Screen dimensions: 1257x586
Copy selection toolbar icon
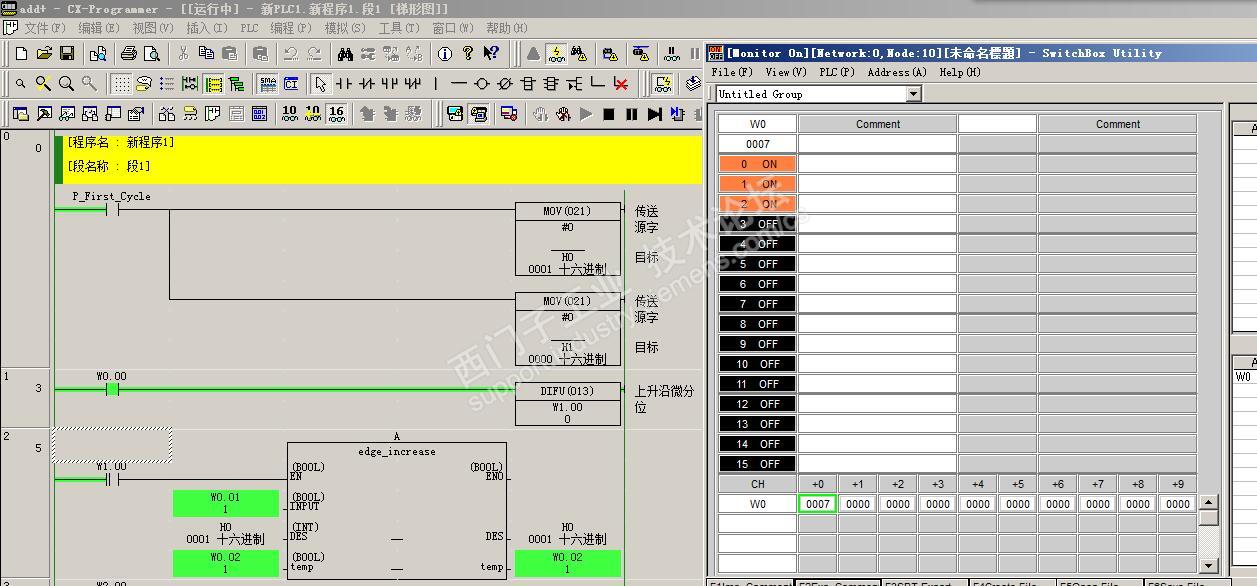click(x=206, y=53)
